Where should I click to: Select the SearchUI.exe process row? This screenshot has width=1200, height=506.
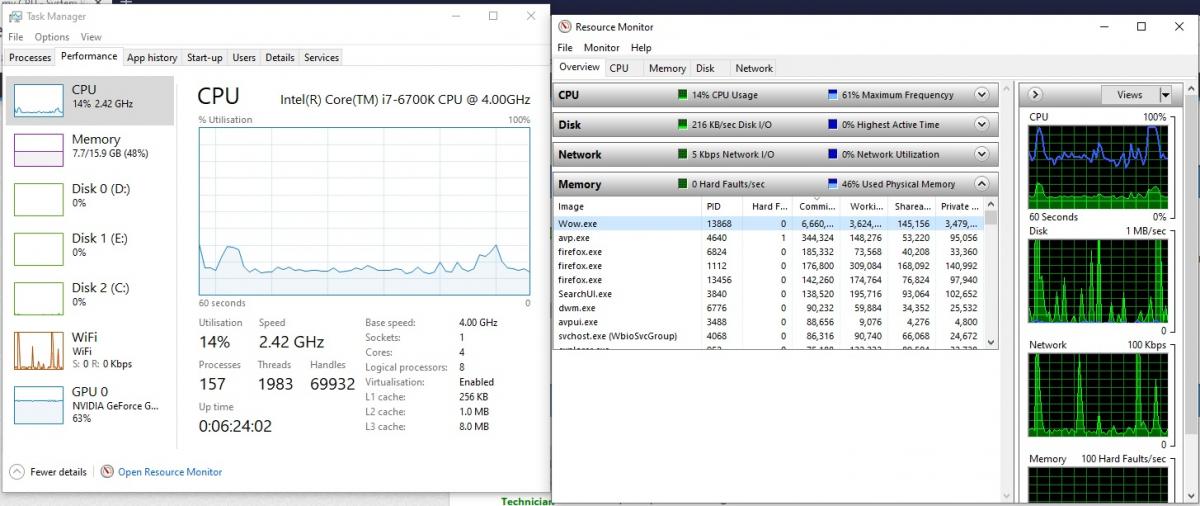769,294
